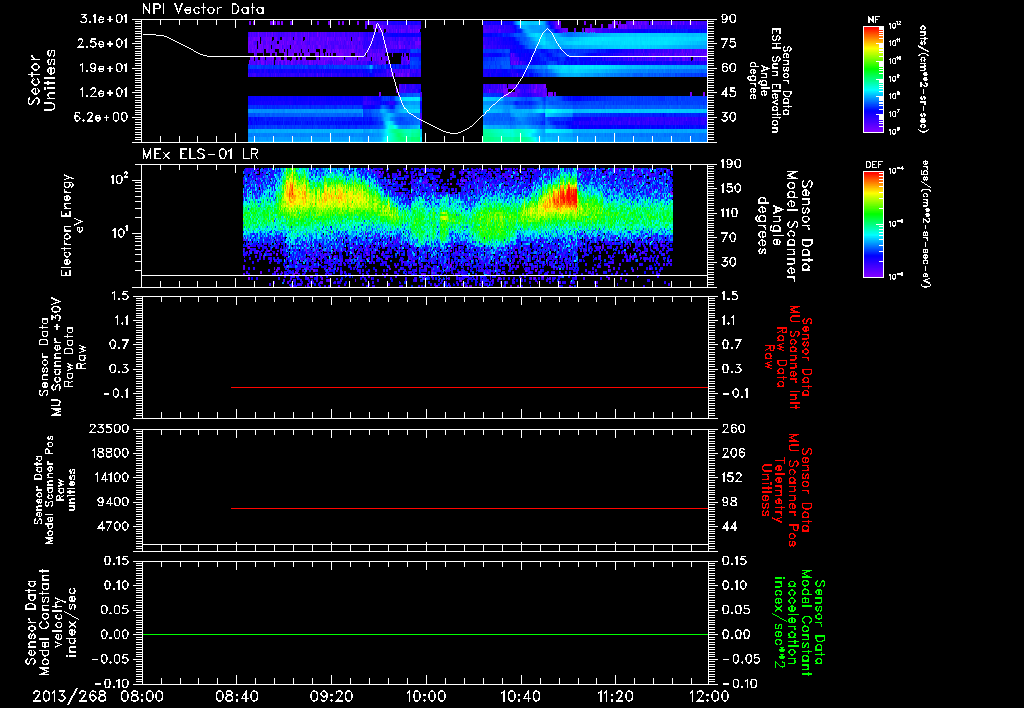Click the 98 telemetry tick label

click(728, 502)
